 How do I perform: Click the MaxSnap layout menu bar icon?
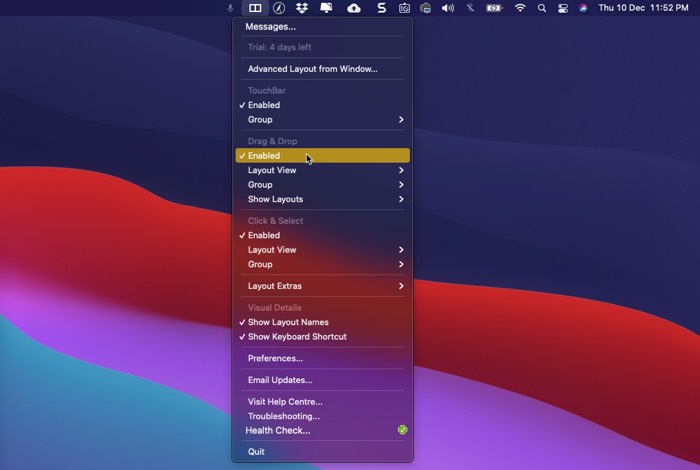(255, 8)
